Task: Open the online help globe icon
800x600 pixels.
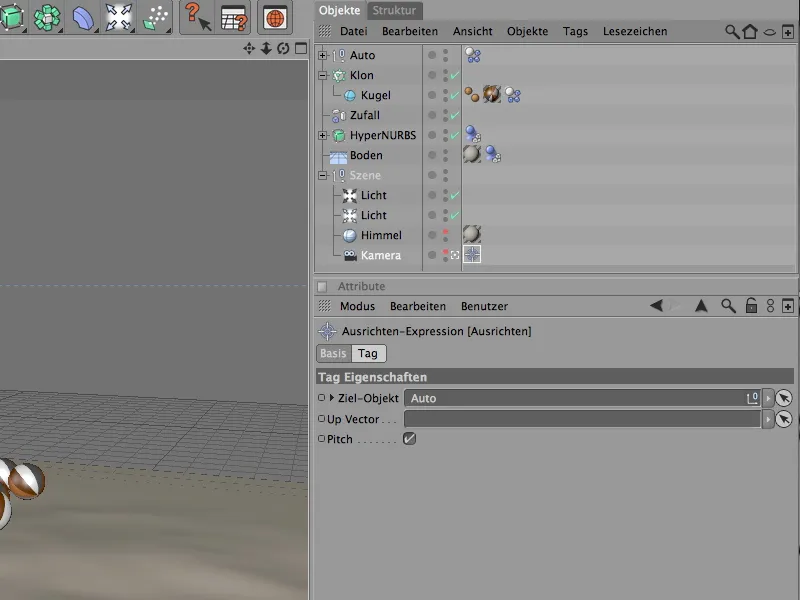Action: (x=275, y=17)
